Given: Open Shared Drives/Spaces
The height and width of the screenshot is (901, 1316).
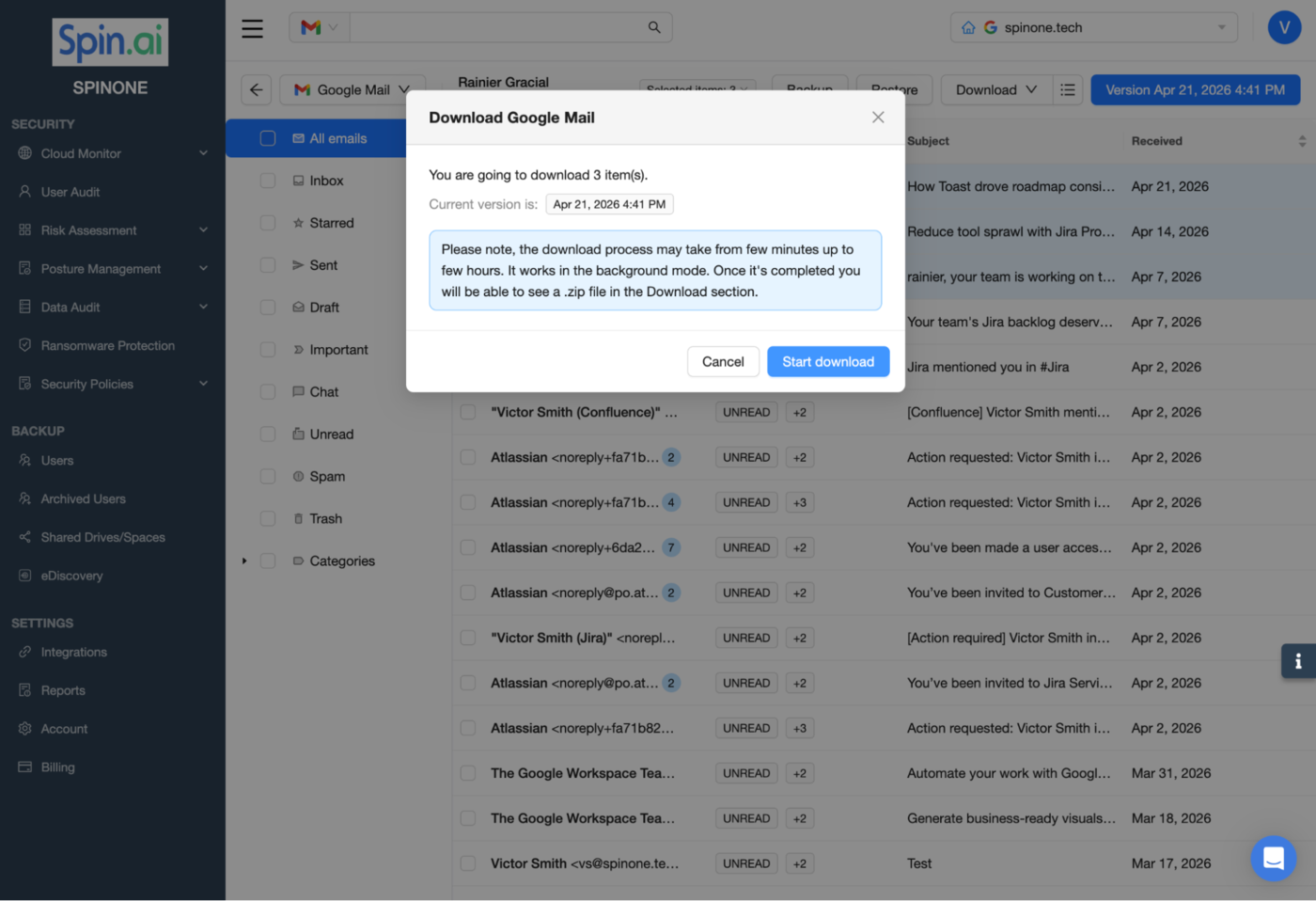Looking at the screenshot, I should (x=102, y=538).
